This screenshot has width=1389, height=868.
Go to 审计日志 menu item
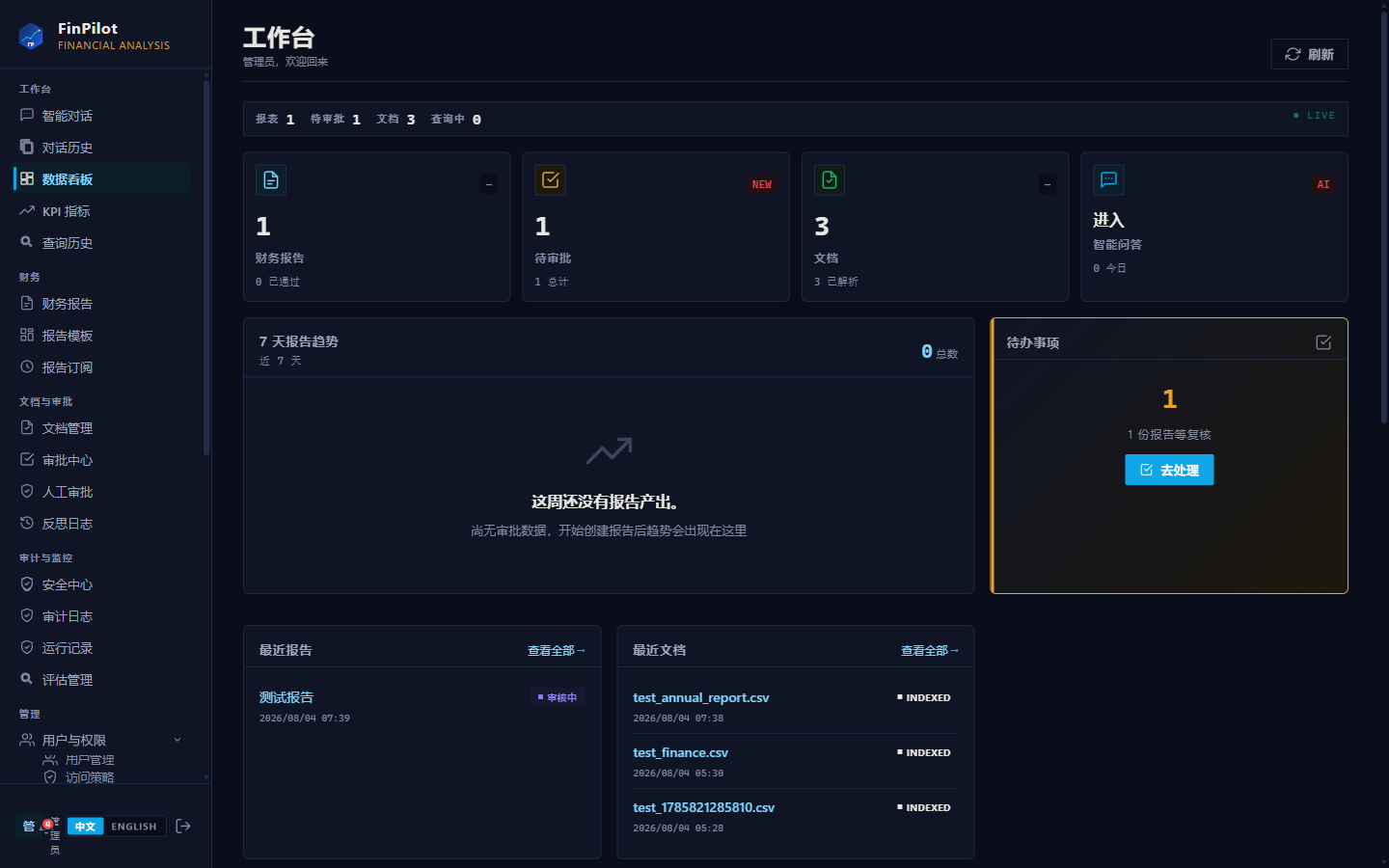101,616
